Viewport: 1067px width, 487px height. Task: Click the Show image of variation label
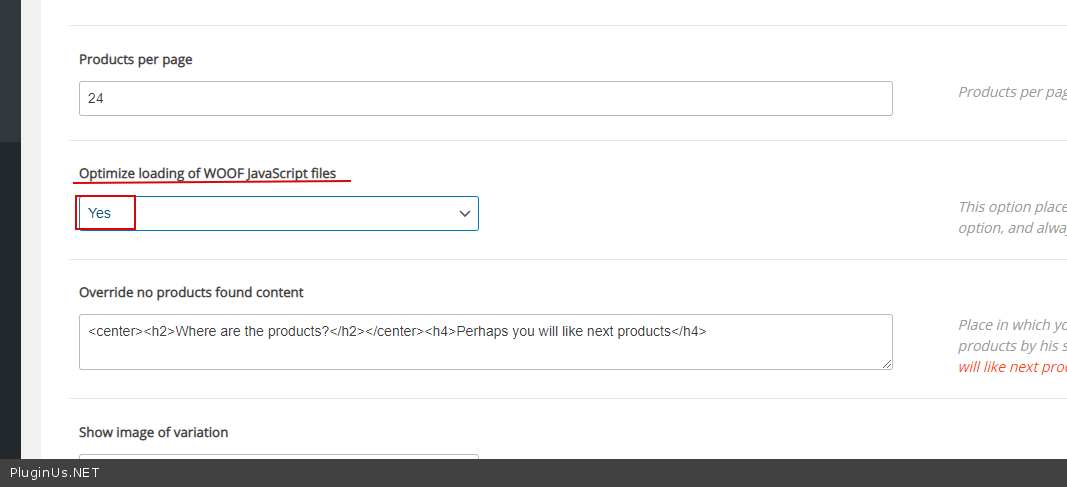click(x=154, y=433)
